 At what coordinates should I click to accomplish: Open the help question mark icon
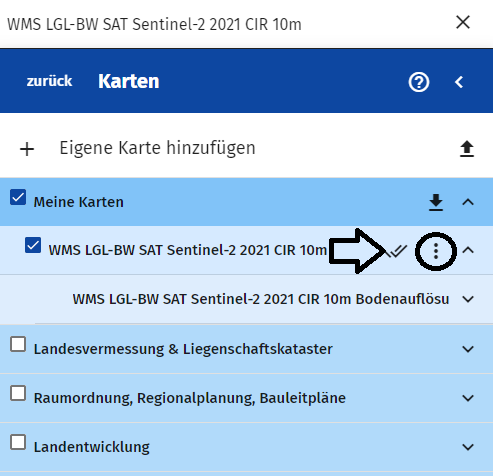419,82
